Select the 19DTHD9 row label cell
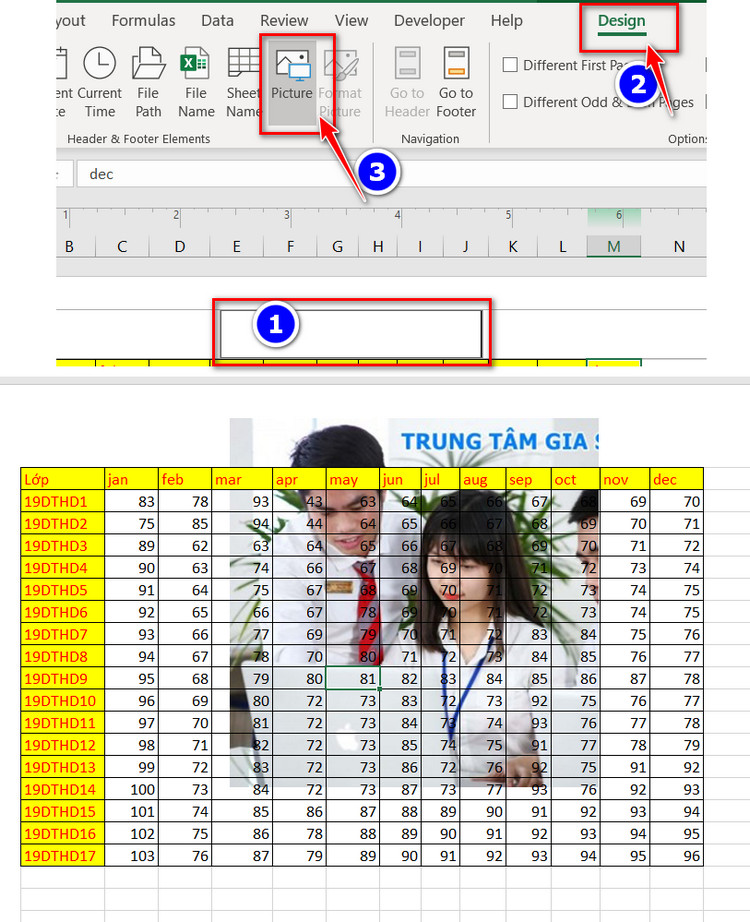The image size is (750, 922). pos(62,679)
